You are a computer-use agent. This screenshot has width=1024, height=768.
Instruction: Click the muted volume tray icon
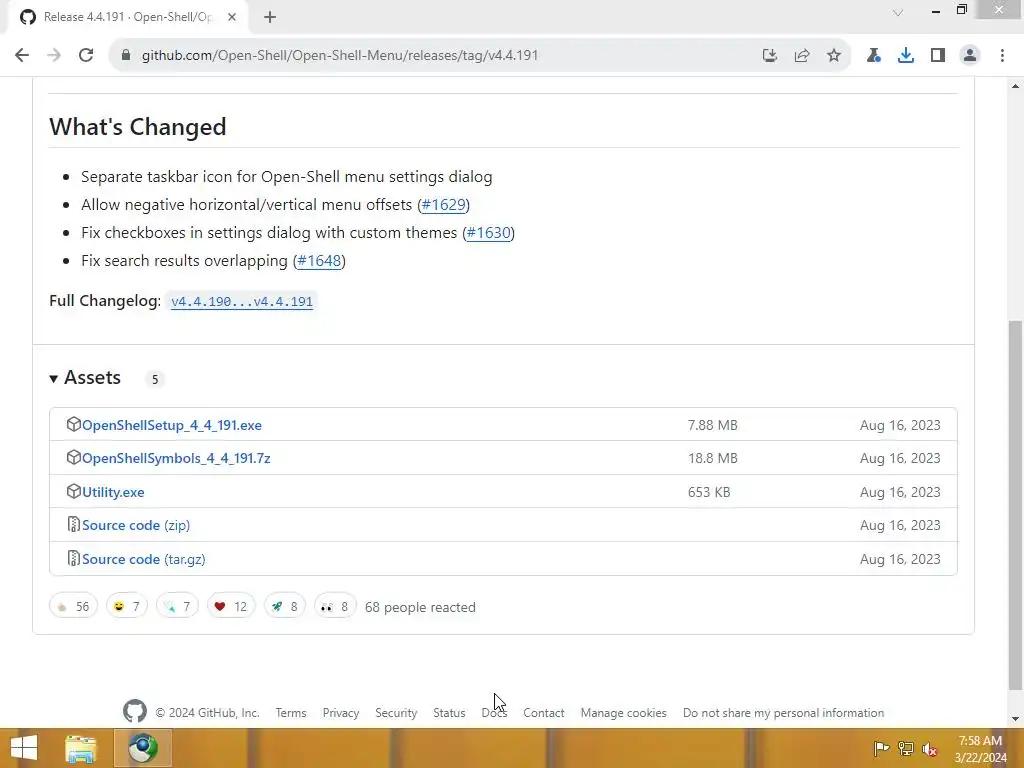930,748
